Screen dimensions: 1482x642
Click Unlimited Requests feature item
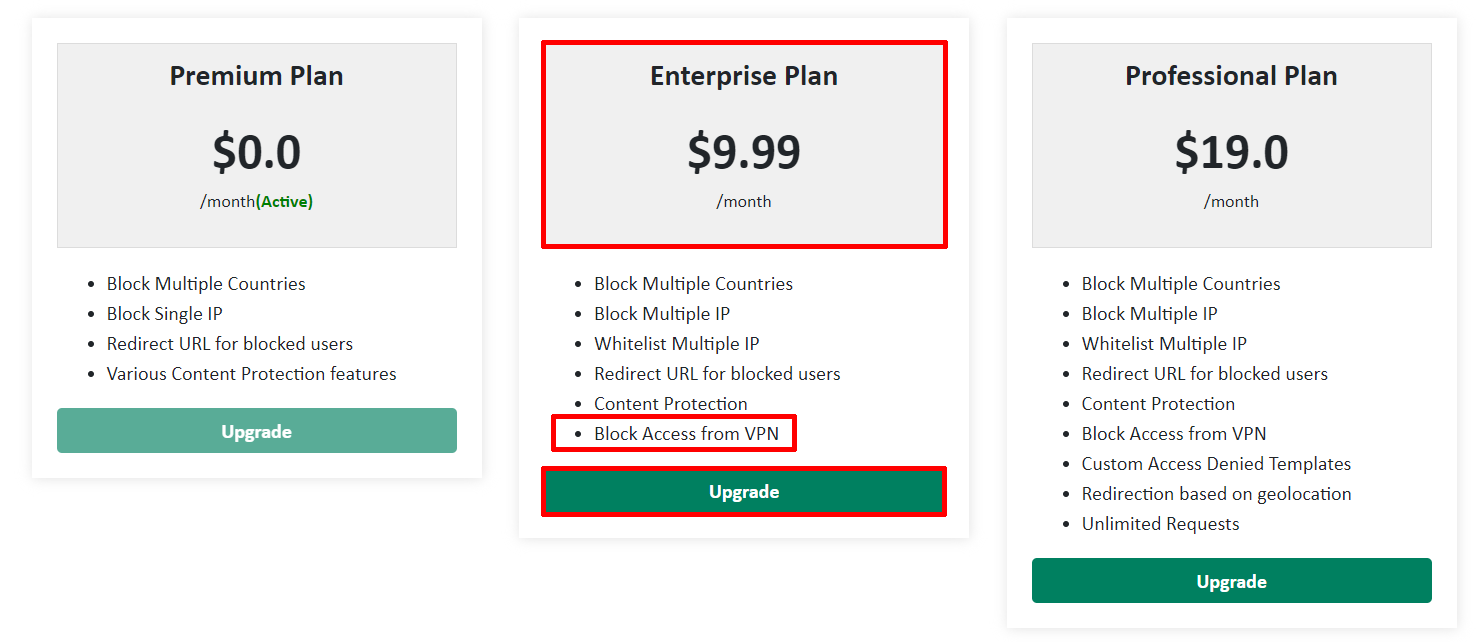coord(1160,523)
